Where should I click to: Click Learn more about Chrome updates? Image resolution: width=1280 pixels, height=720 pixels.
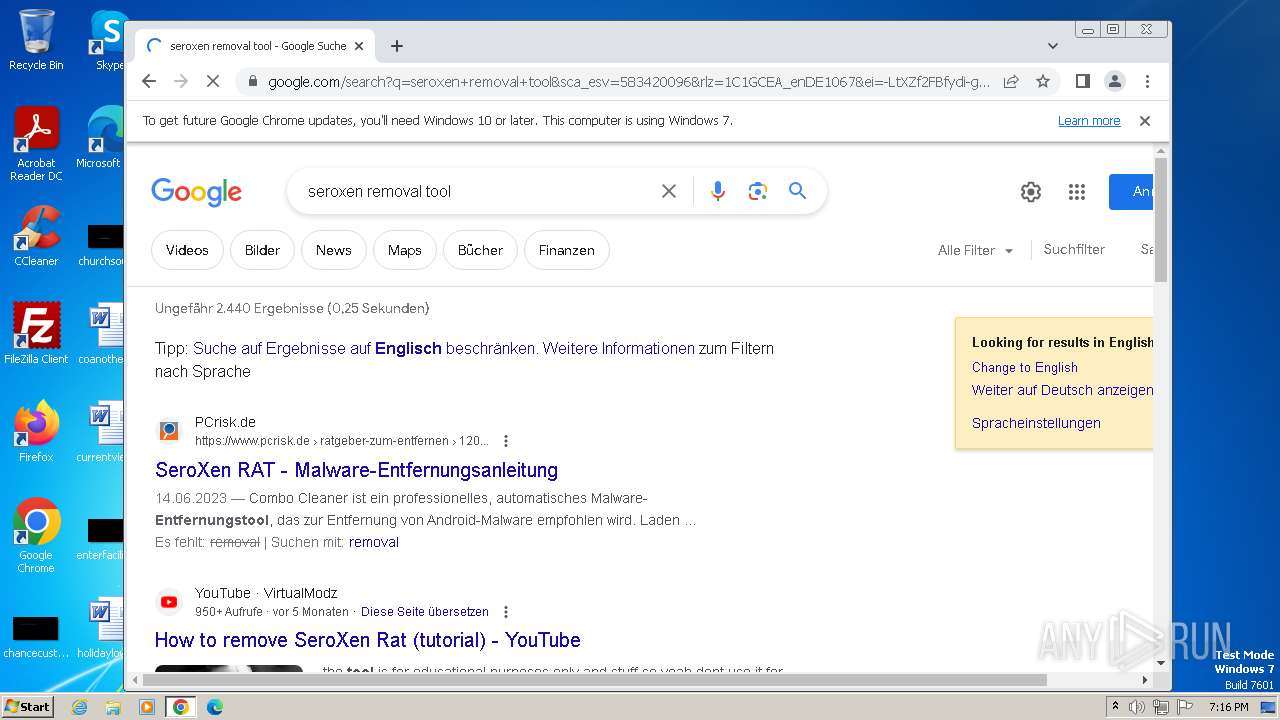[1089, 121]
